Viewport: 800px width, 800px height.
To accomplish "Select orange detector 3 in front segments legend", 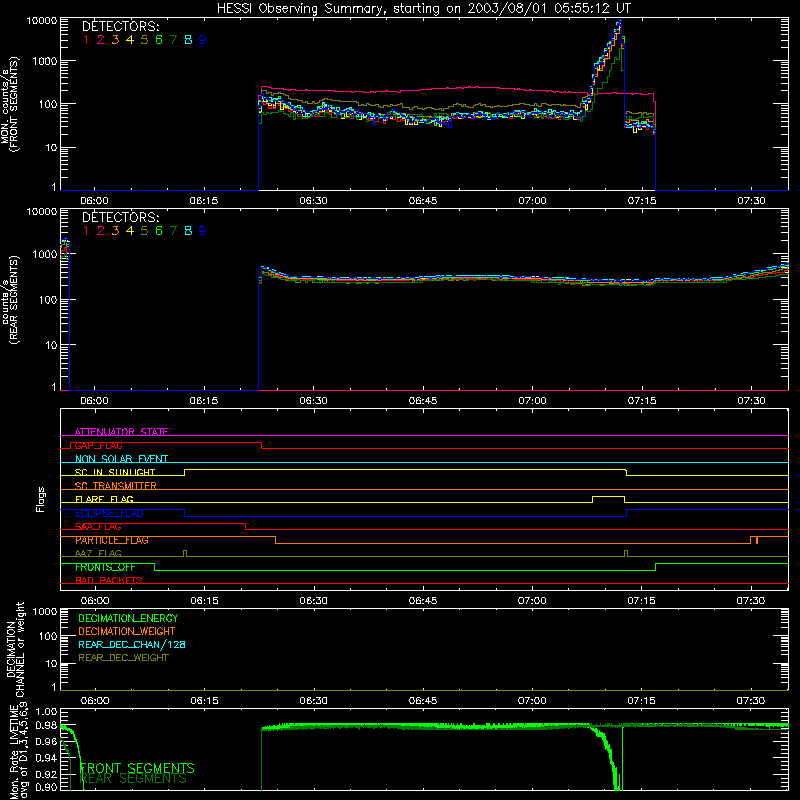I will (115, 39).
